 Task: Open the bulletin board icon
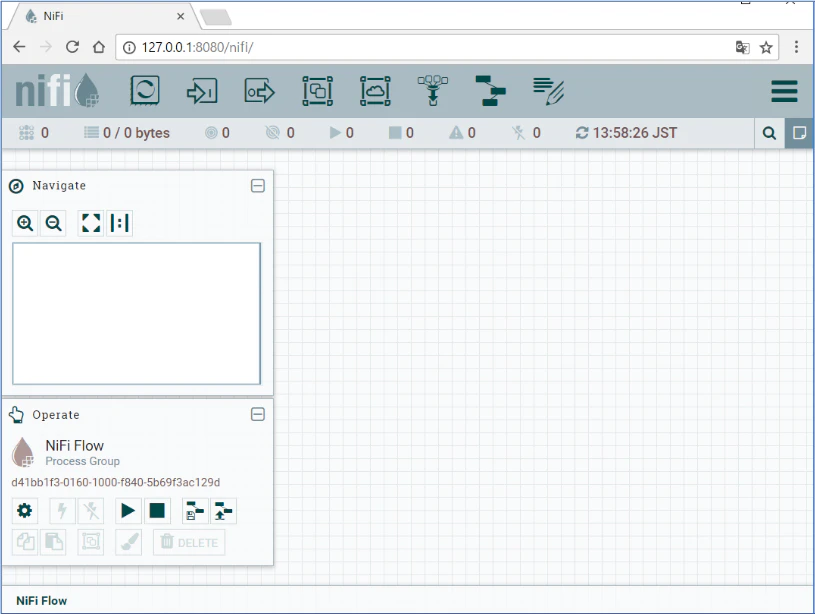(799, 133)
